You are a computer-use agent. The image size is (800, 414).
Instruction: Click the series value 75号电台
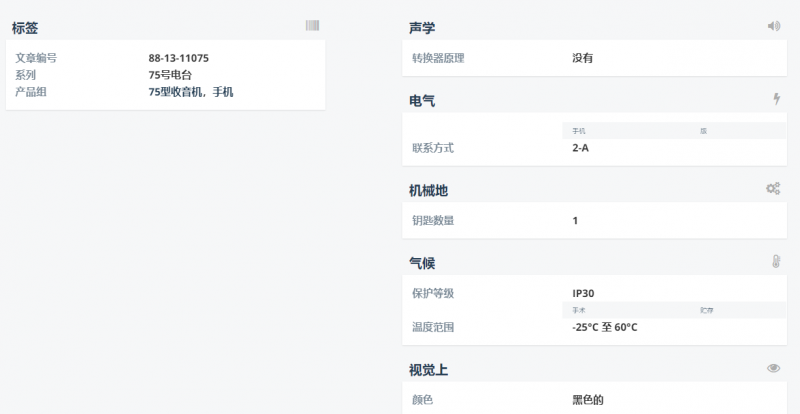click(x=169, y=75)
